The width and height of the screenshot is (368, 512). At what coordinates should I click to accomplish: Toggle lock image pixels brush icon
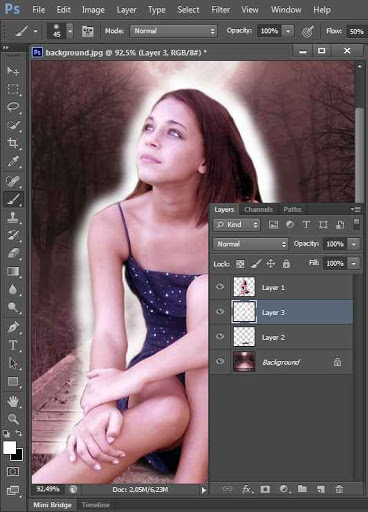click(x=255, y=264)
